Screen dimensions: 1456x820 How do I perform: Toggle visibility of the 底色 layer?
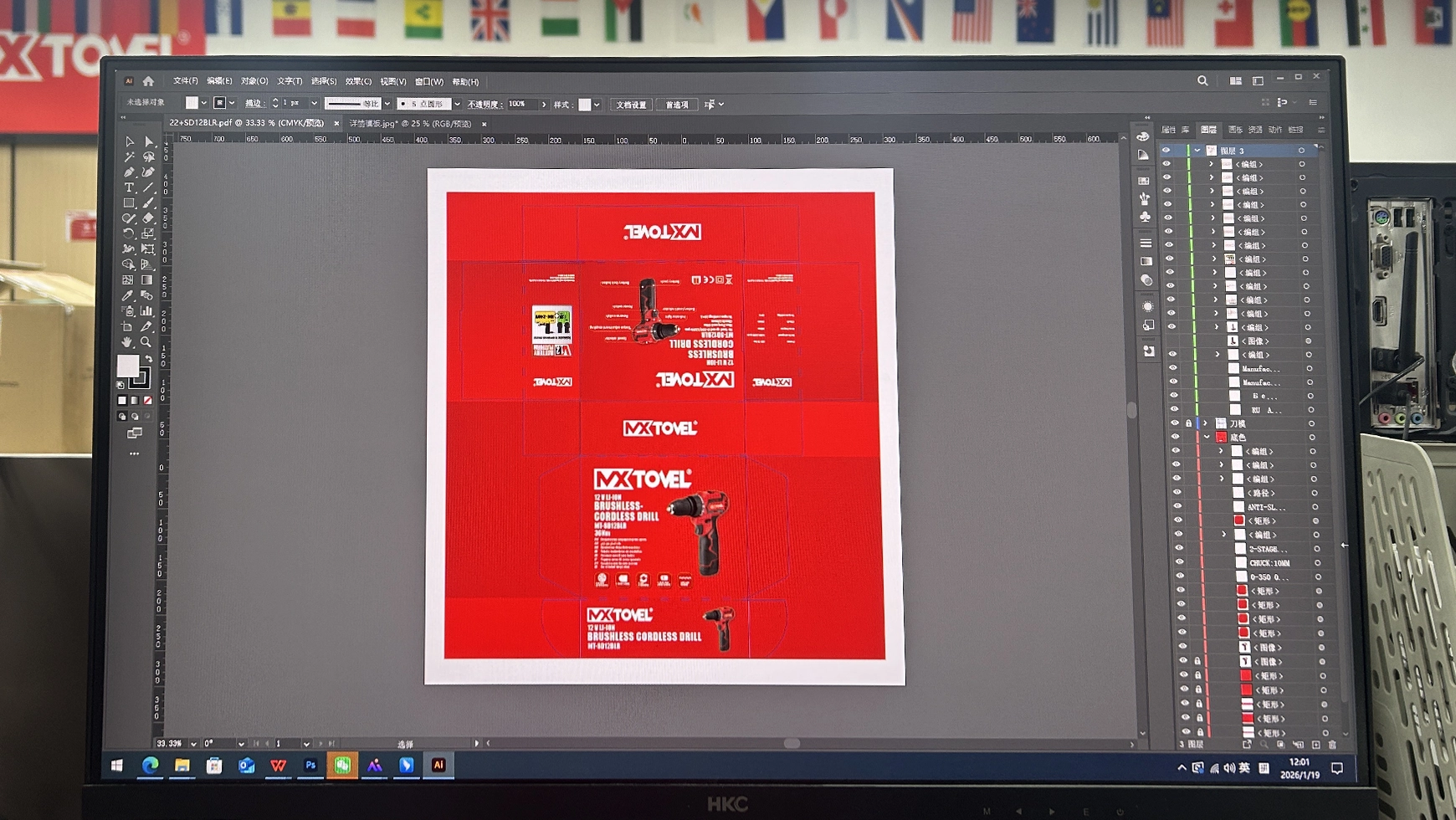pos(1176,438)
